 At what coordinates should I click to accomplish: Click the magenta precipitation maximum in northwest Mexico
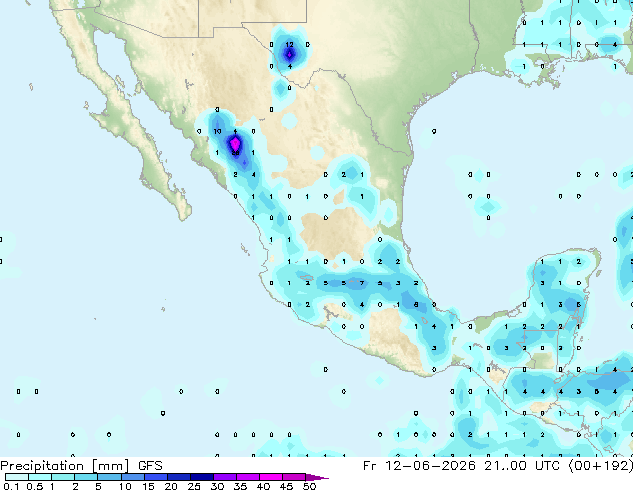click(x=235, y=143)
